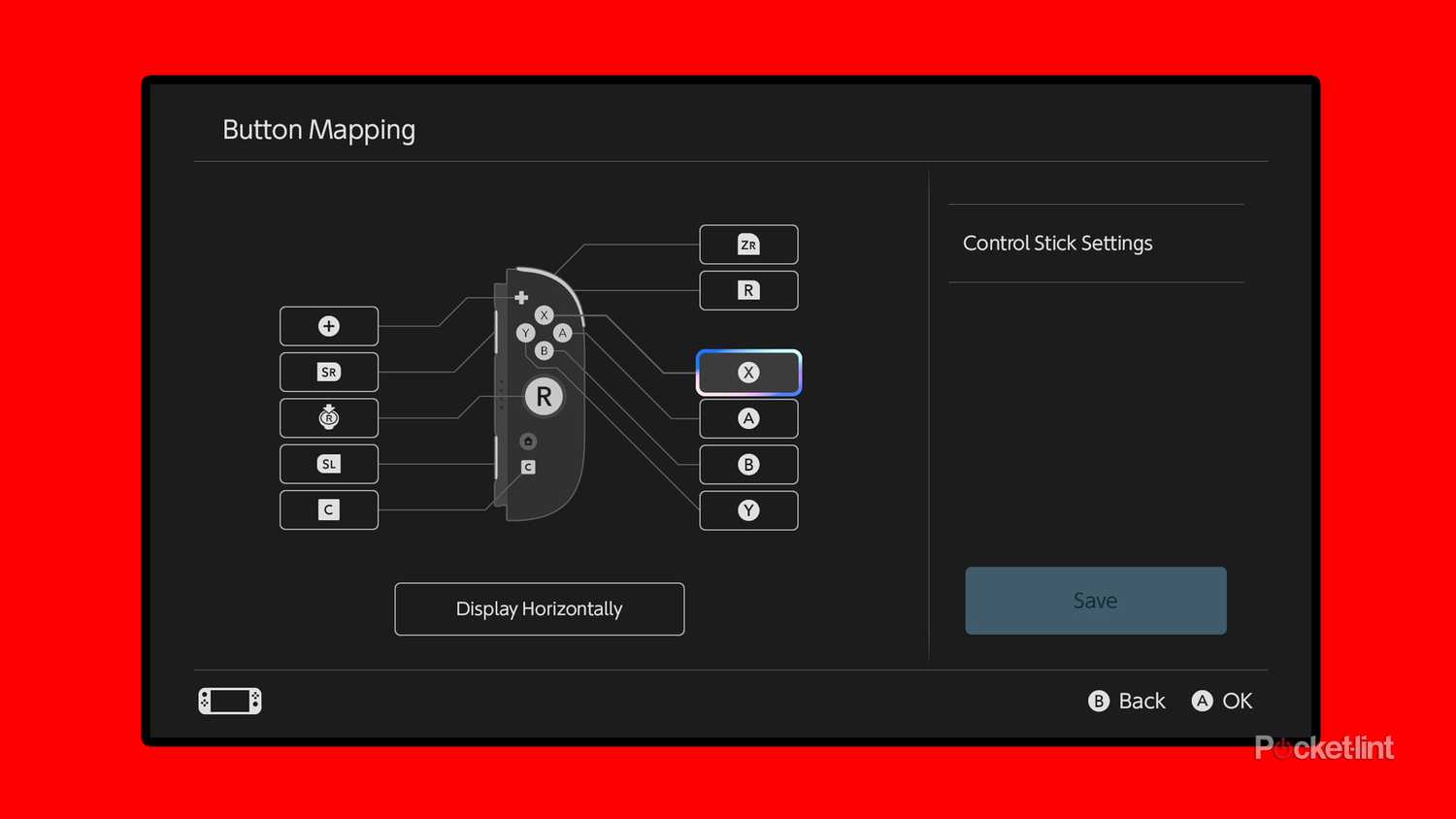The height and width of the screenshot is (819, 1456).
Task: Open Control Stick Settings
Action: click(x=1057, y=243)
